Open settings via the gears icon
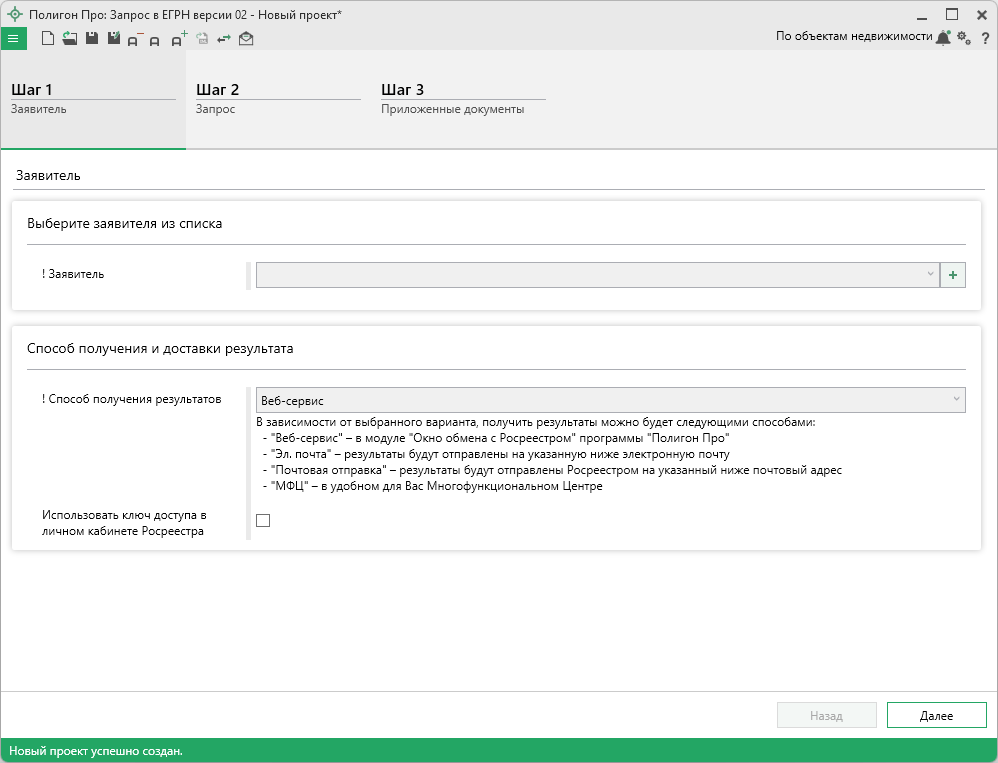Screen dimensions: 998x763 [x=963, y=37]
